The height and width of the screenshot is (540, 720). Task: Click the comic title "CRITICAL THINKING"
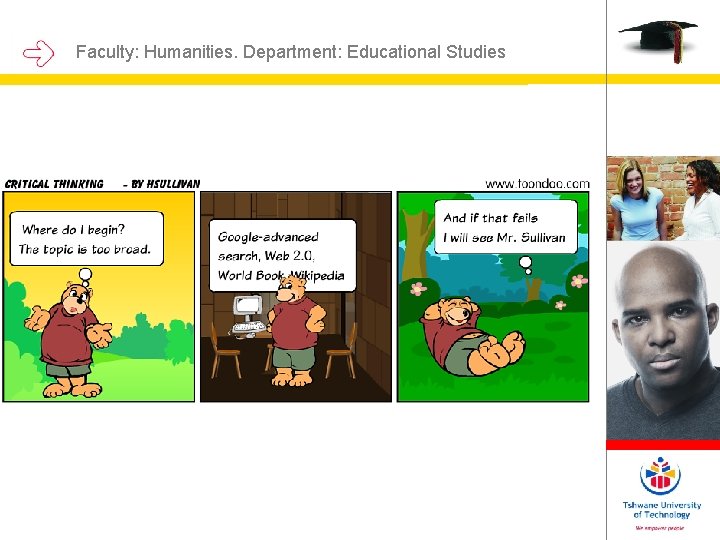[x=54, y=184]
